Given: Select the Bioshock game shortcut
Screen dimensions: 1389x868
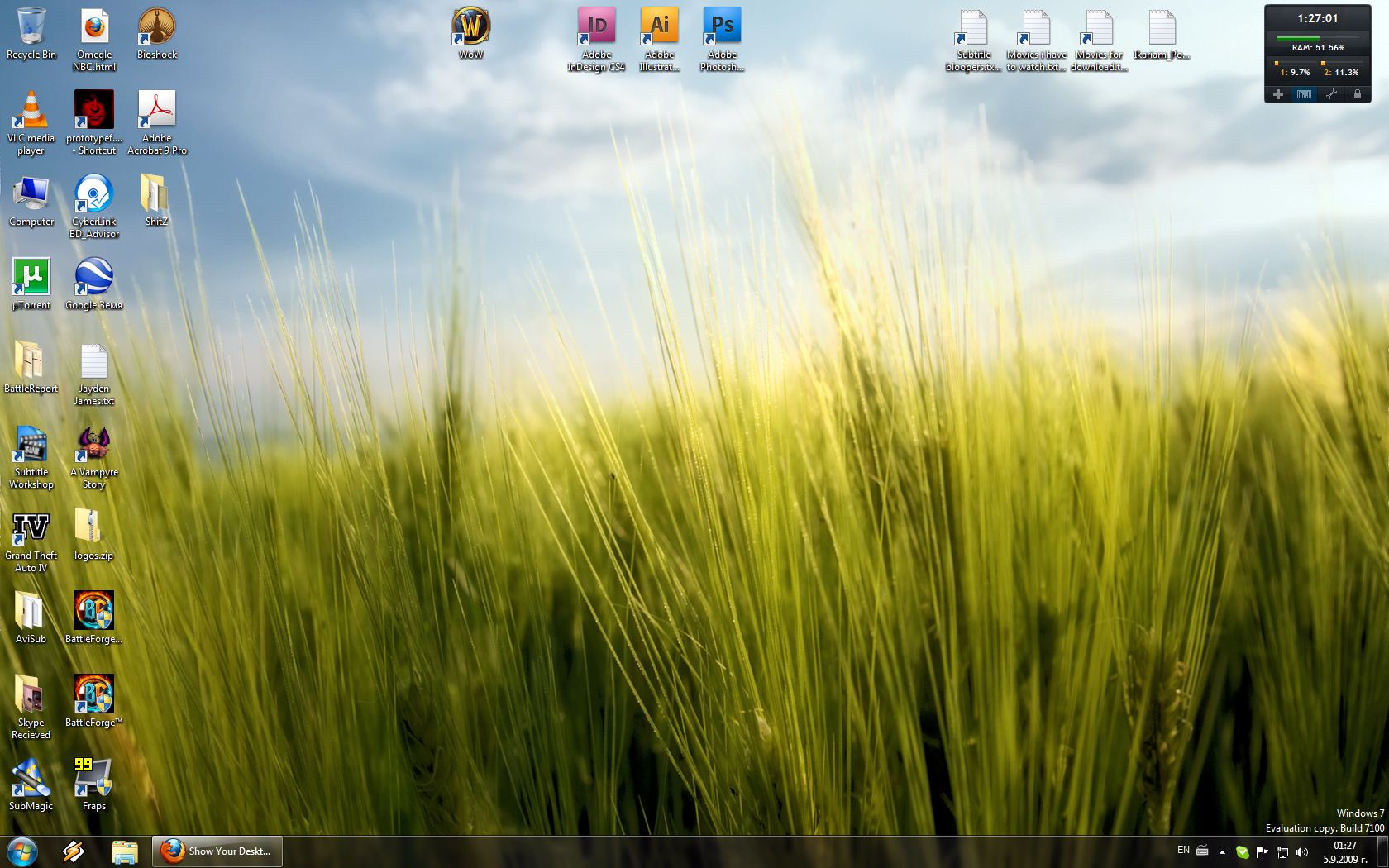Looking at the screenshot, I should [156, 27].
